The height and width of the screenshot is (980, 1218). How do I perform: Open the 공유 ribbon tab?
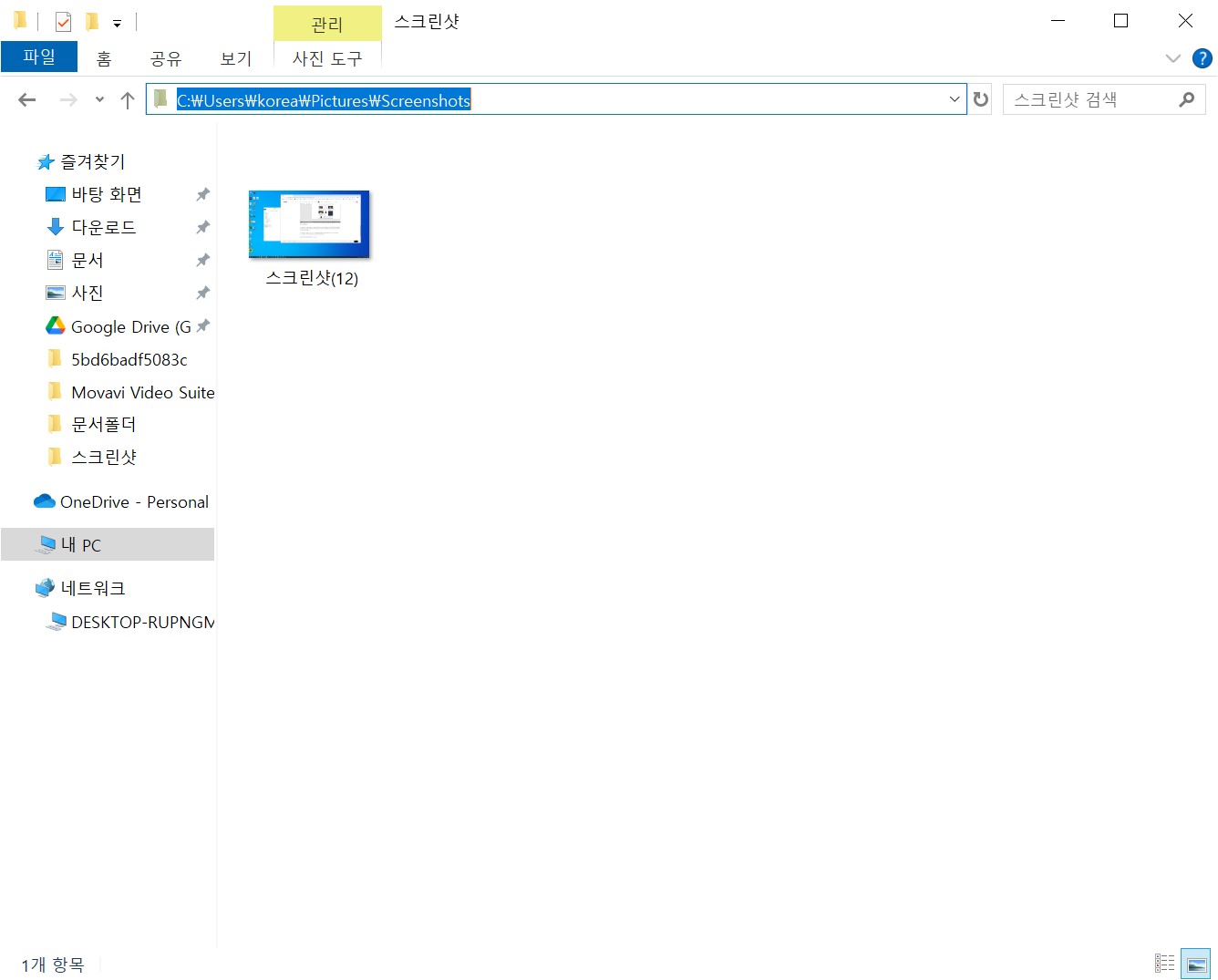(x=166, y=58)
